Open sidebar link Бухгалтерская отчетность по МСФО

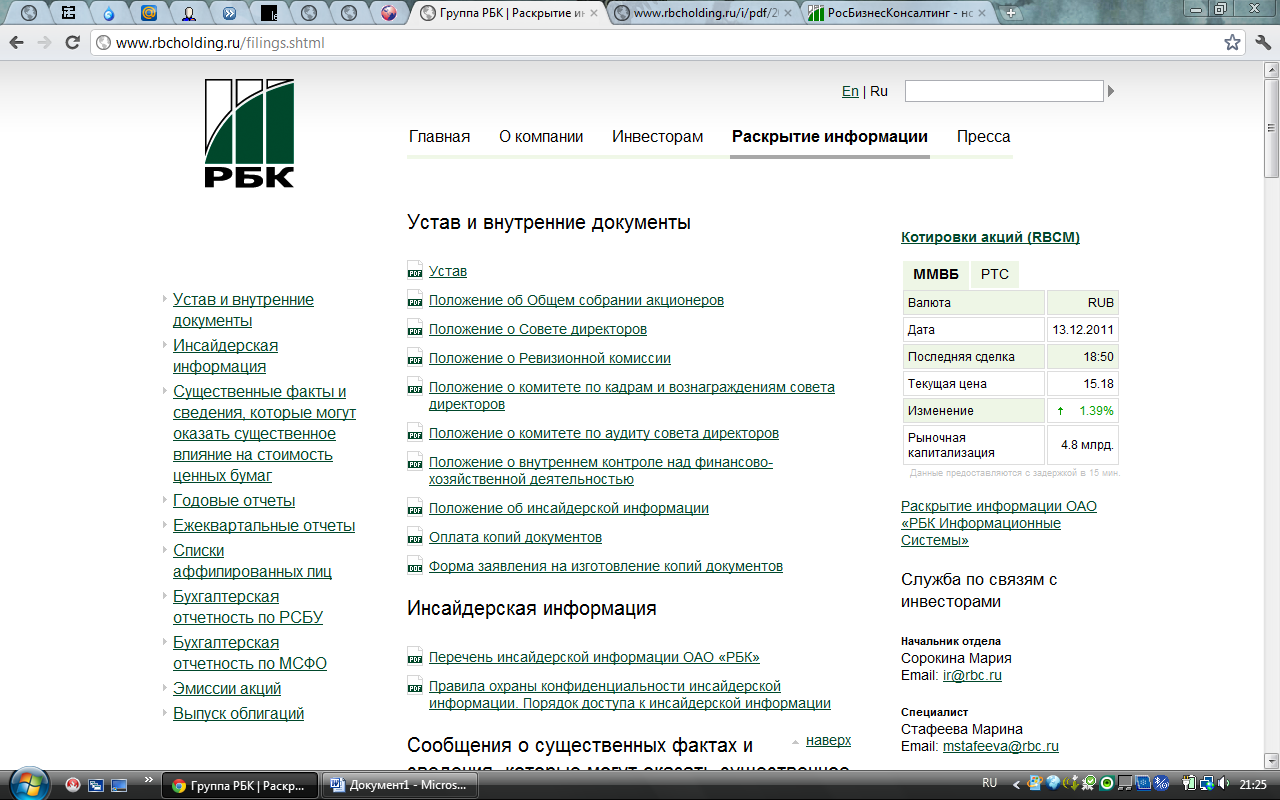pyautogui.click(x=250, y=653)
